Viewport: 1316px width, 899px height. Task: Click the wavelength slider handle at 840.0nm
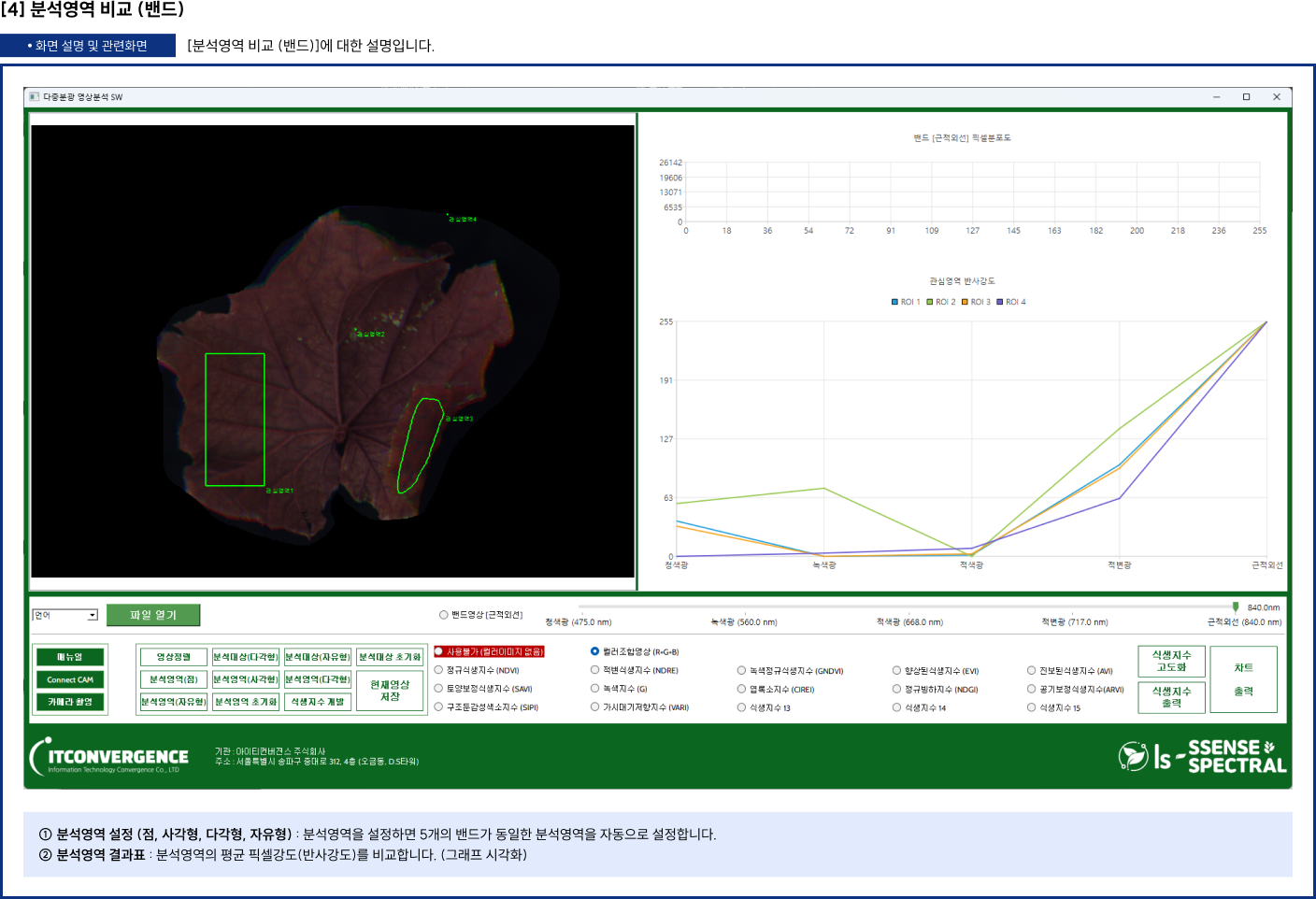coord(1236,607)
